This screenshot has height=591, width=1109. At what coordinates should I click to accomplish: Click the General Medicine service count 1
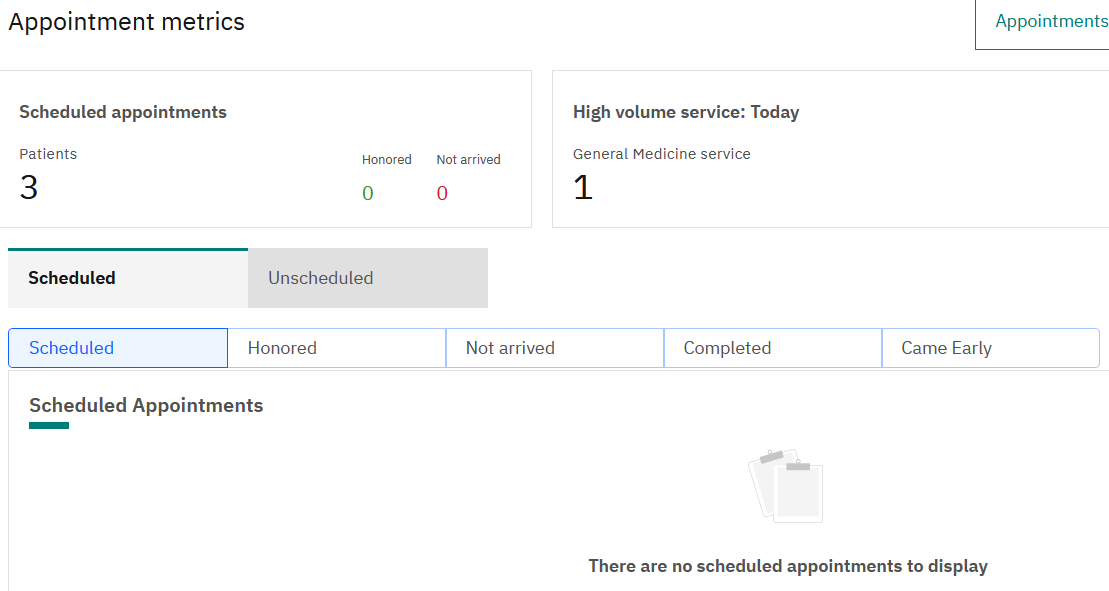pyautogui.click(x=583, y=187)
